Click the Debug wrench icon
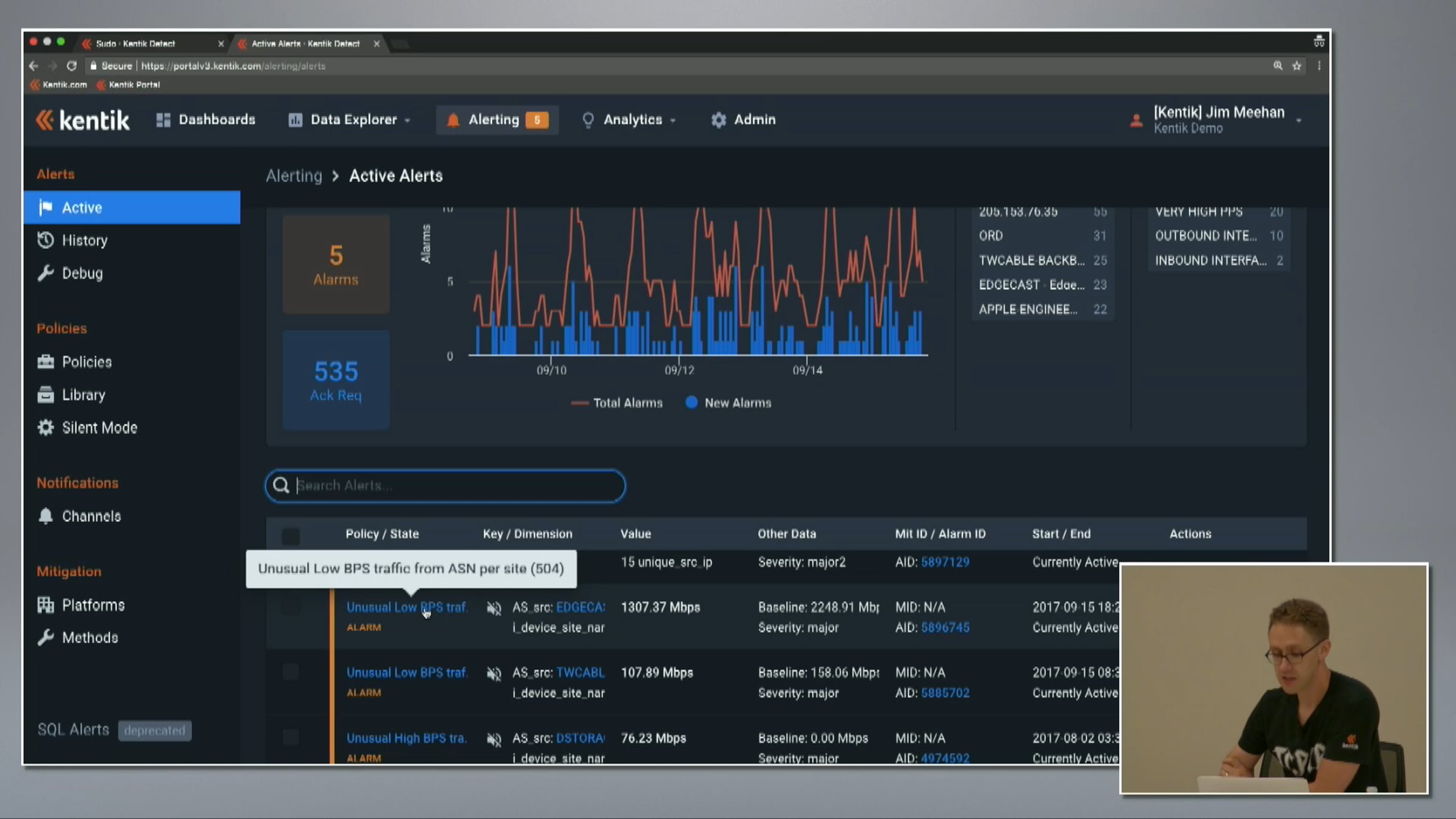 tap(45, 274)
